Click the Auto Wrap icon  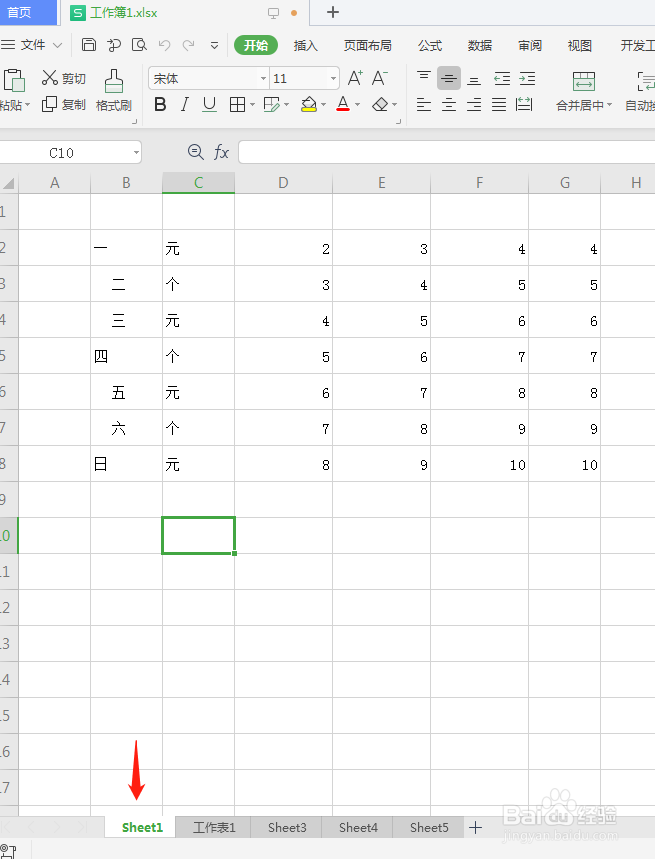coord(646,81)
